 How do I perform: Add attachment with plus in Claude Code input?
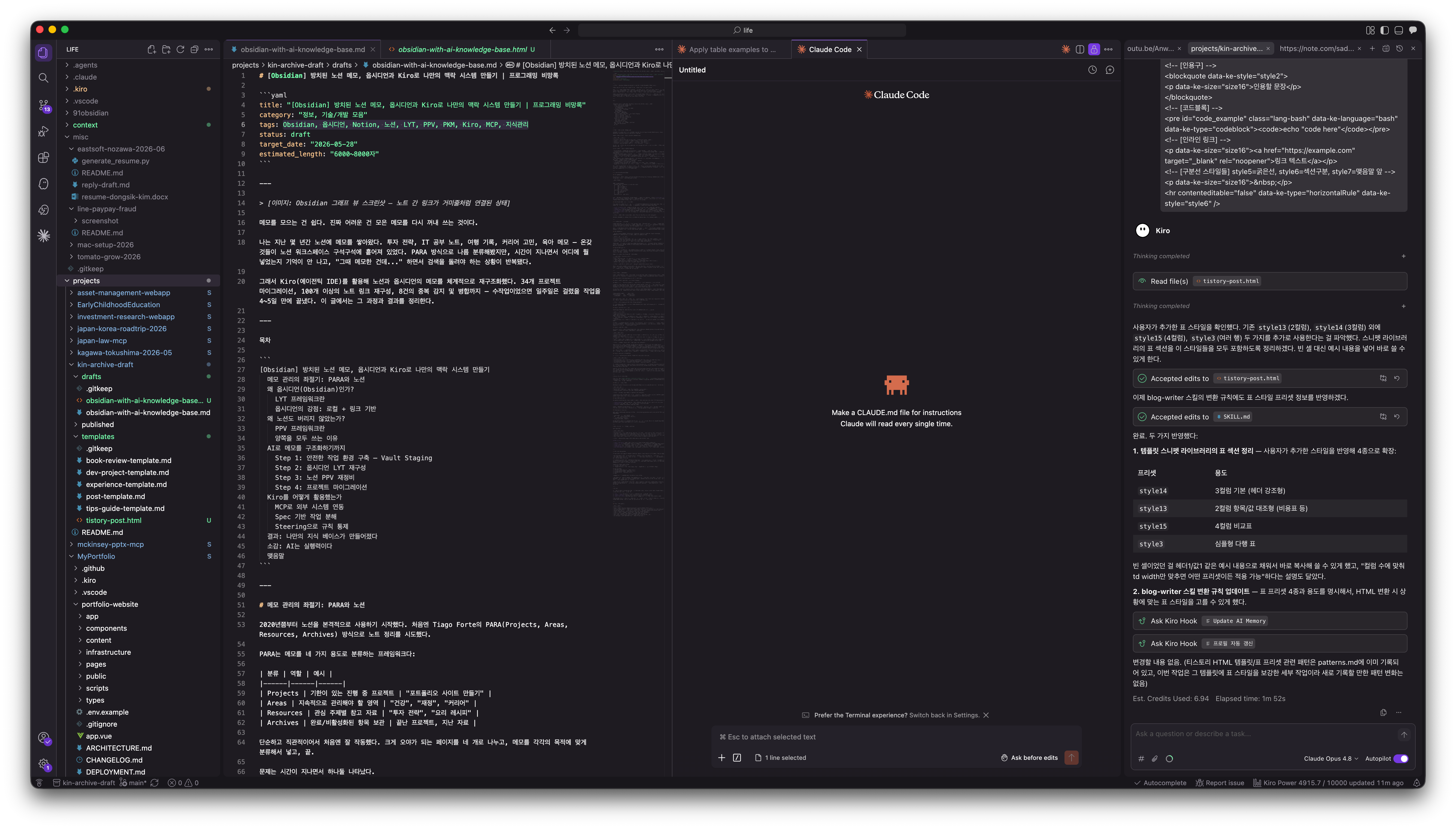[721, 758]
